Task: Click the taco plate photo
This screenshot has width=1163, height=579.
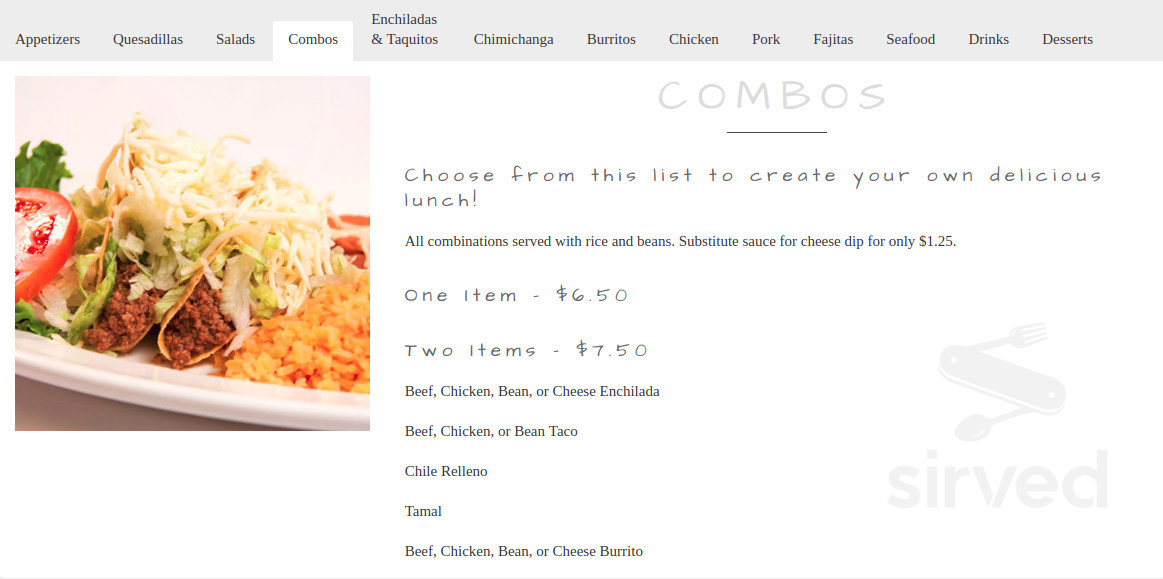Action: [x=192, y=253]
